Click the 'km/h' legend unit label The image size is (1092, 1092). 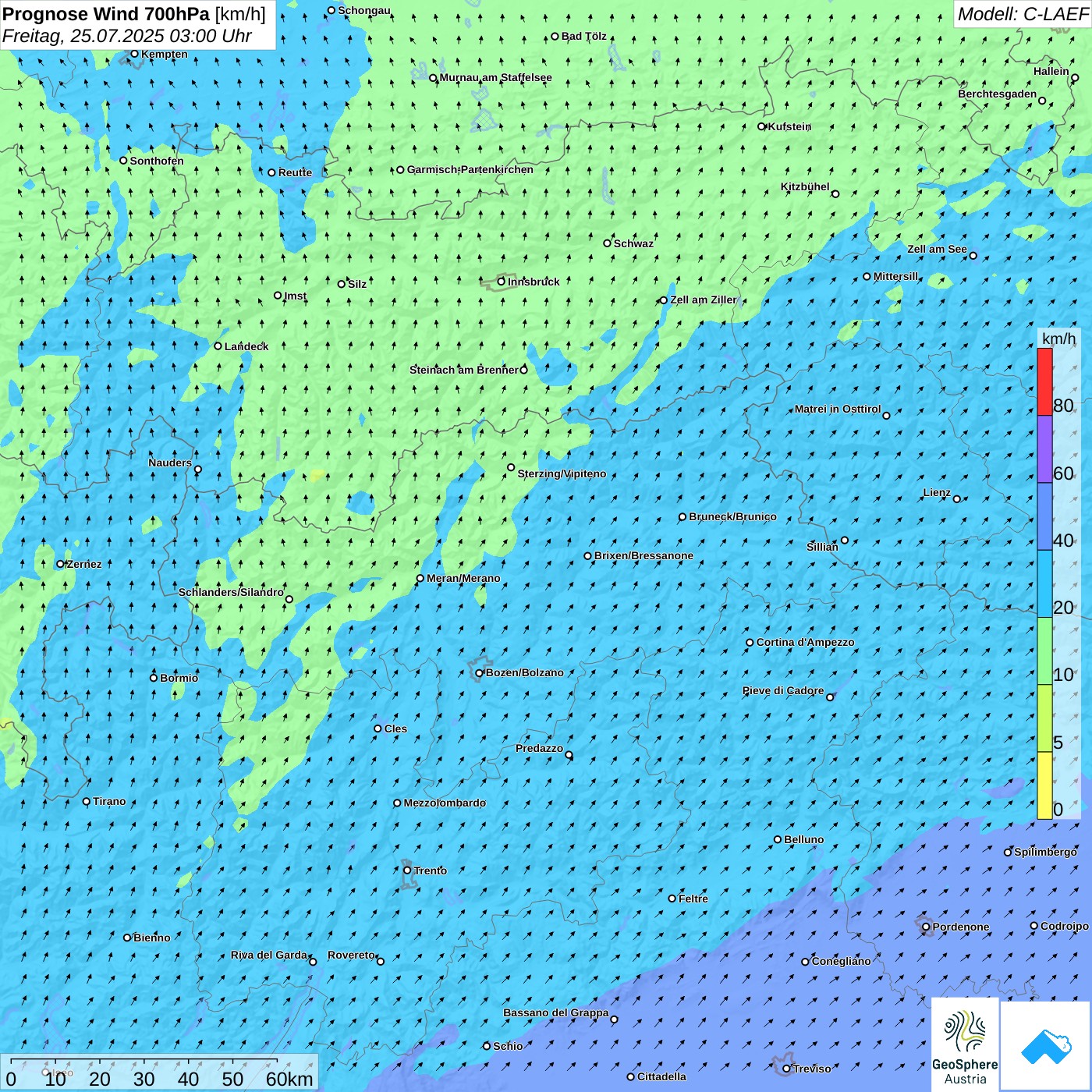click(x=1059, y=339)
